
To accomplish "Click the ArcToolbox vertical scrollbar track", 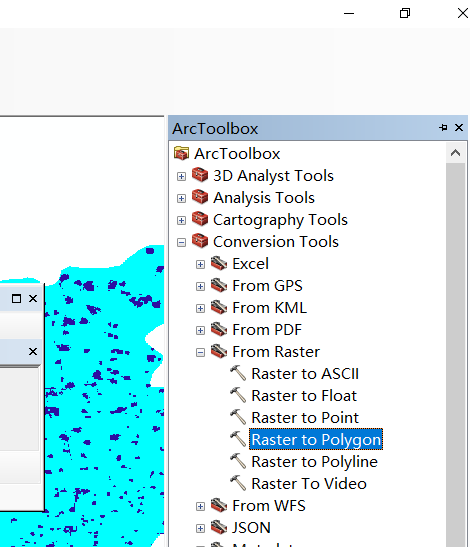I will pos(455,355).
